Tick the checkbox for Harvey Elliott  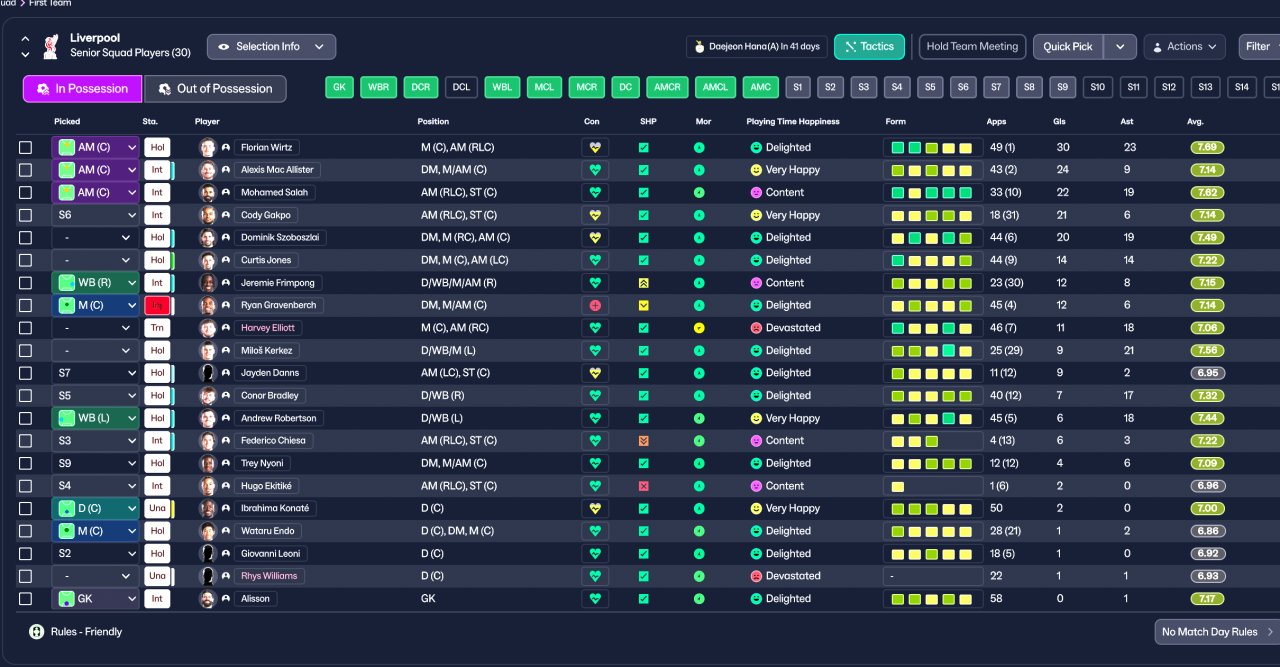(x=25, y=328)
